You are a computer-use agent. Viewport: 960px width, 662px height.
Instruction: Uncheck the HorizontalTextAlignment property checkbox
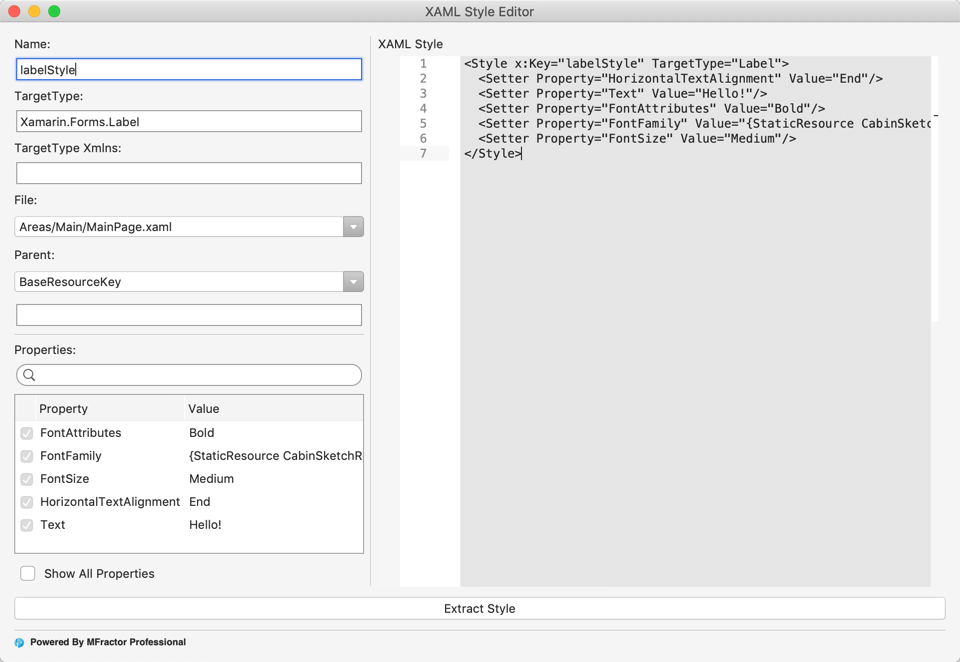click(x=27, y=502)
